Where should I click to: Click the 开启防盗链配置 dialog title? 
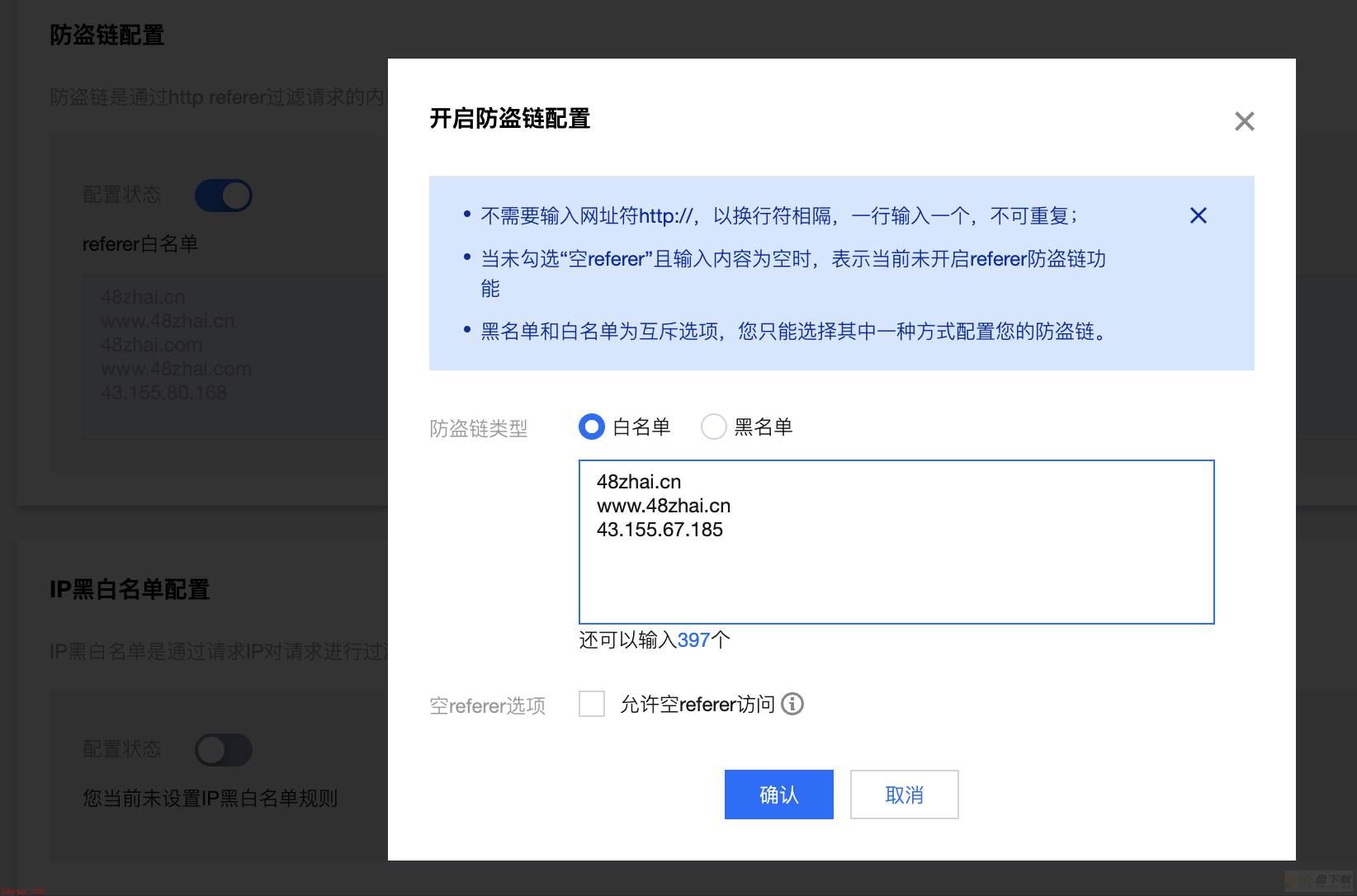tap(510, 119)
